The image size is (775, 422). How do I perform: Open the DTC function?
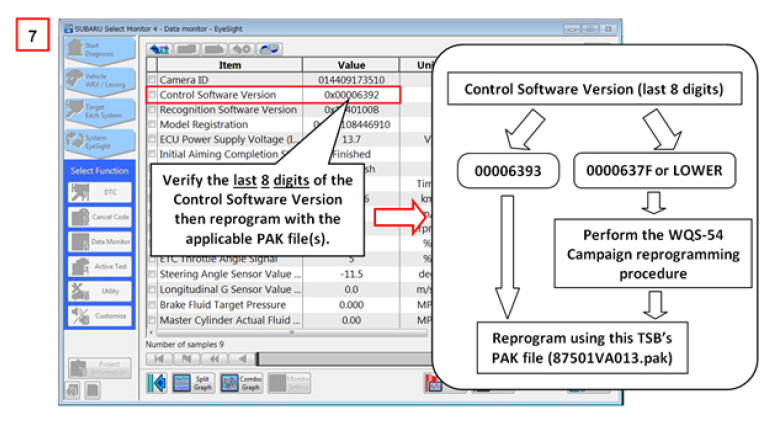[x=102, y=190]
